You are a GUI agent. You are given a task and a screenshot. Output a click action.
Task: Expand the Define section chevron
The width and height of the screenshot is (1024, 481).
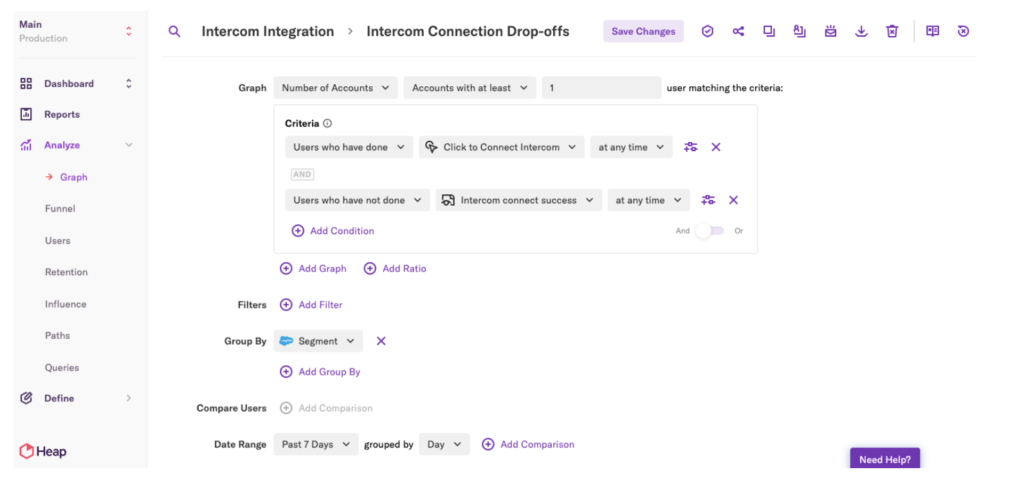pos(129,398)
